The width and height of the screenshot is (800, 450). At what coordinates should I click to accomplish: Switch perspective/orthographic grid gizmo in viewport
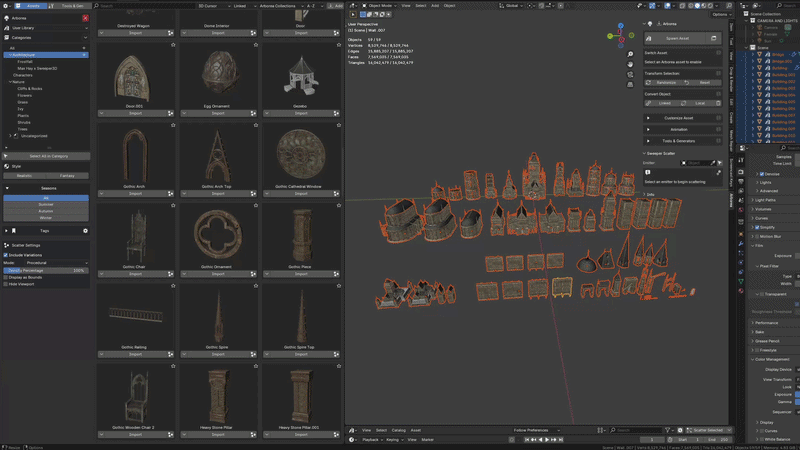pos(630,85)
